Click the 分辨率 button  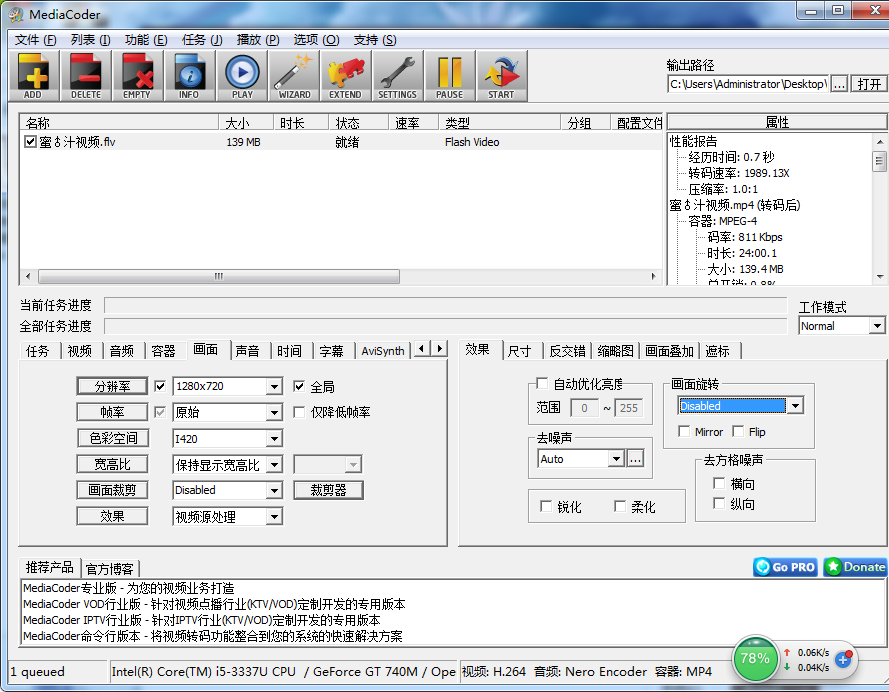click(112, 387)
